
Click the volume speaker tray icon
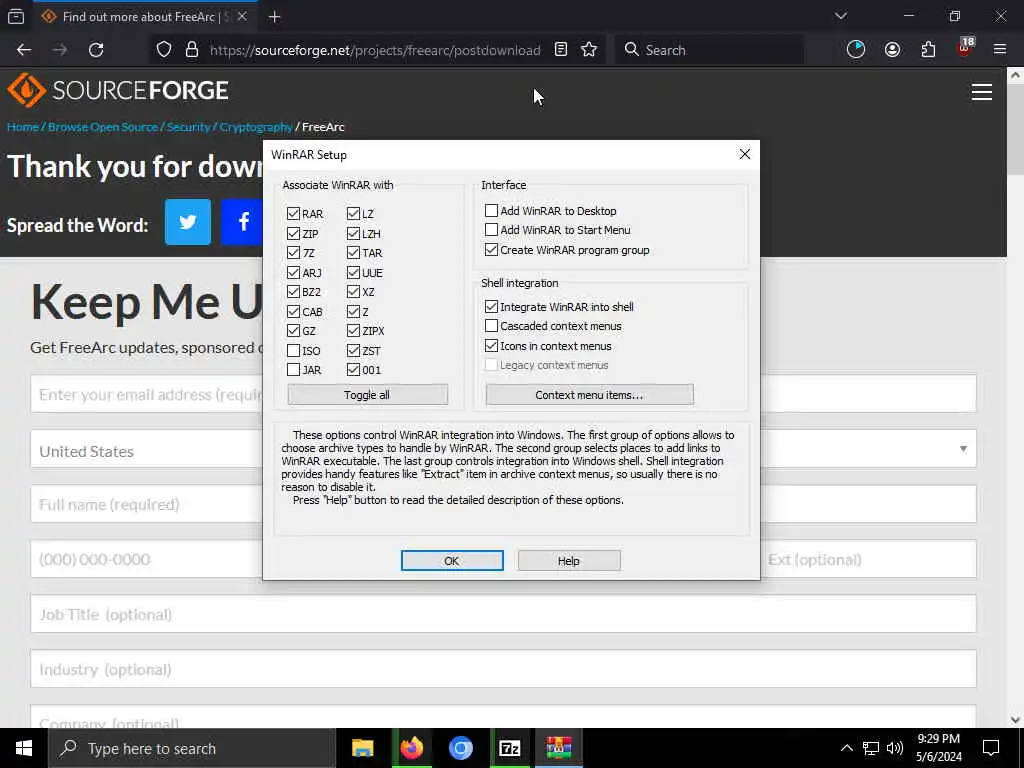click(895, 748)
